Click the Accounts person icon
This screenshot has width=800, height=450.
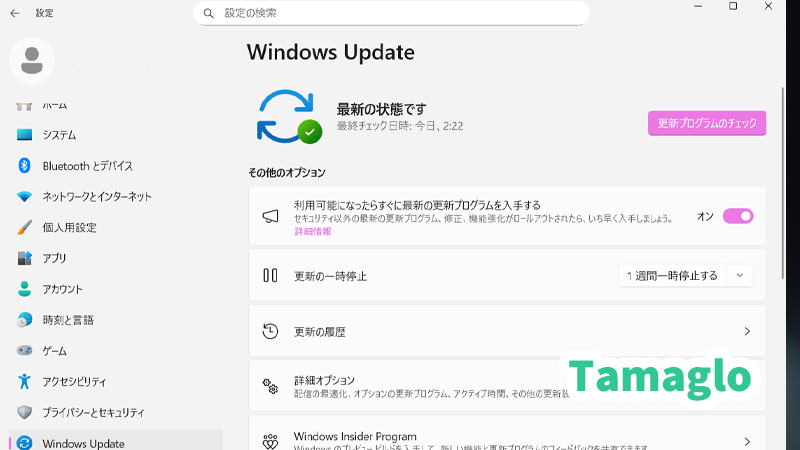(24, 289)
